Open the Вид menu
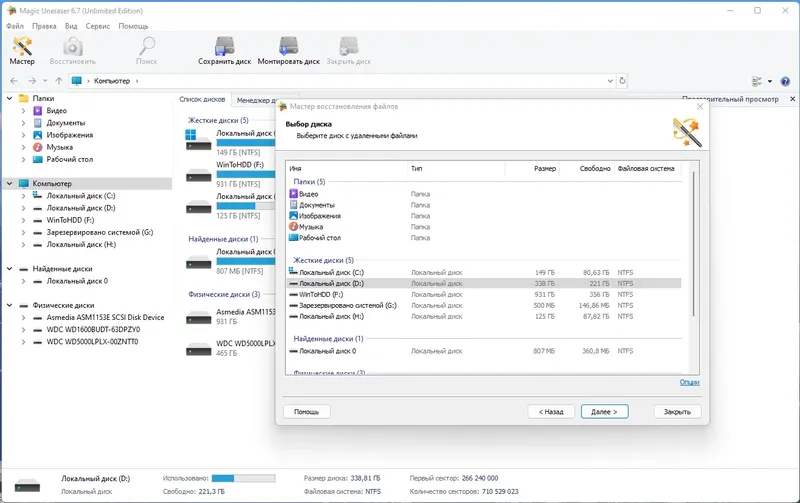This screenshot has height=503, width=800. (71, 26)
